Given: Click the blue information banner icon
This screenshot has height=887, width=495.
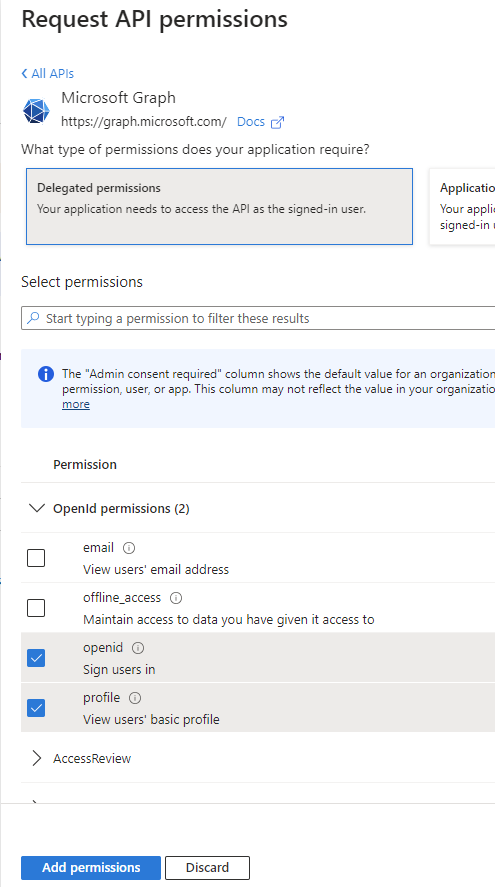Looking at the screenshot, I should (x=46, y=374).
